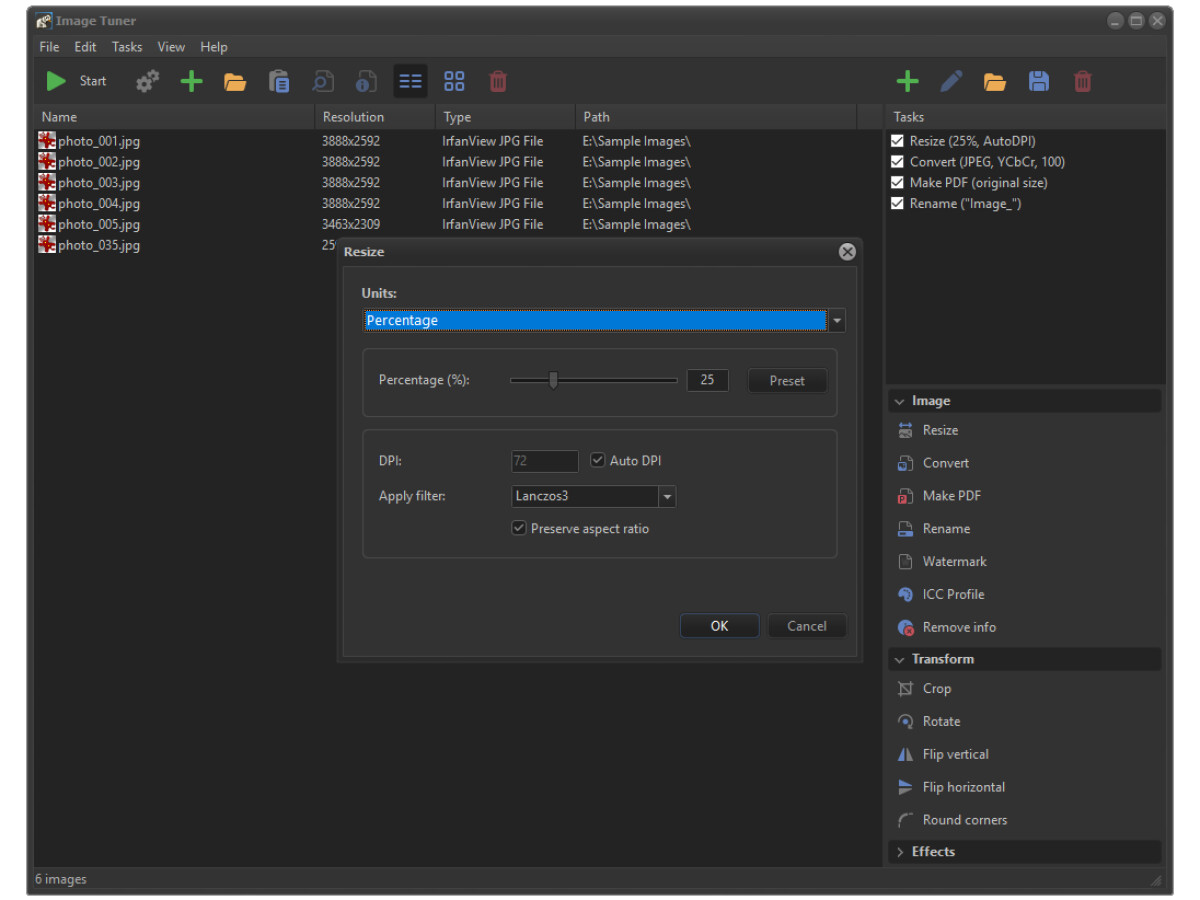
Task: Click the Preset button
Action: 787,381
